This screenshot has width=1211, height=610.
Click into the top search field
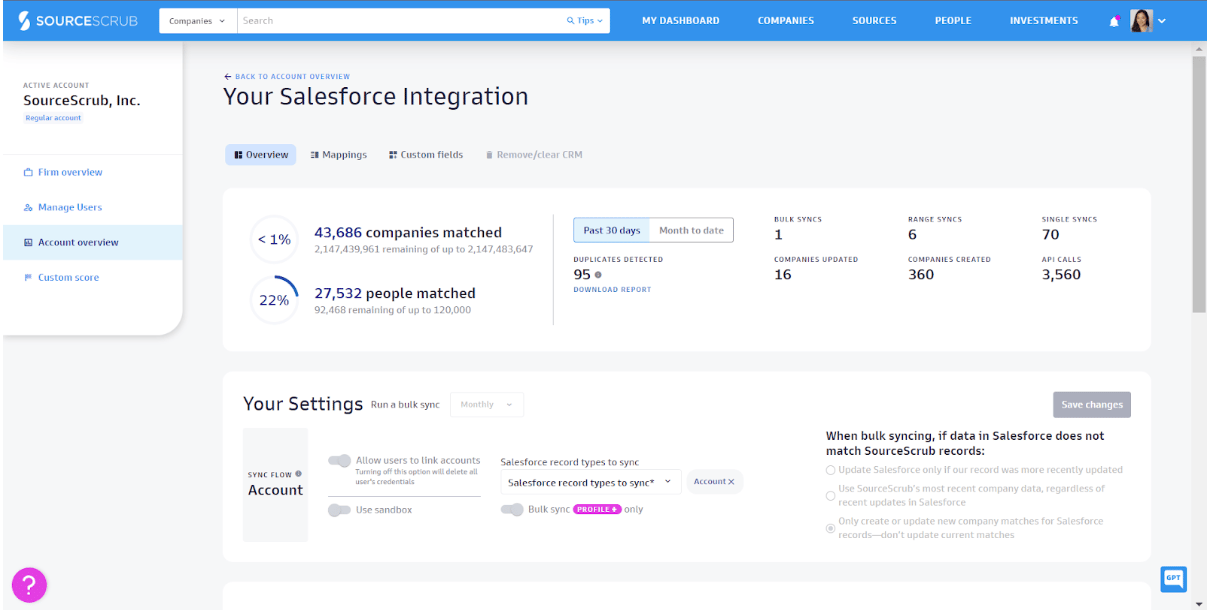click(x=400, y=21)
